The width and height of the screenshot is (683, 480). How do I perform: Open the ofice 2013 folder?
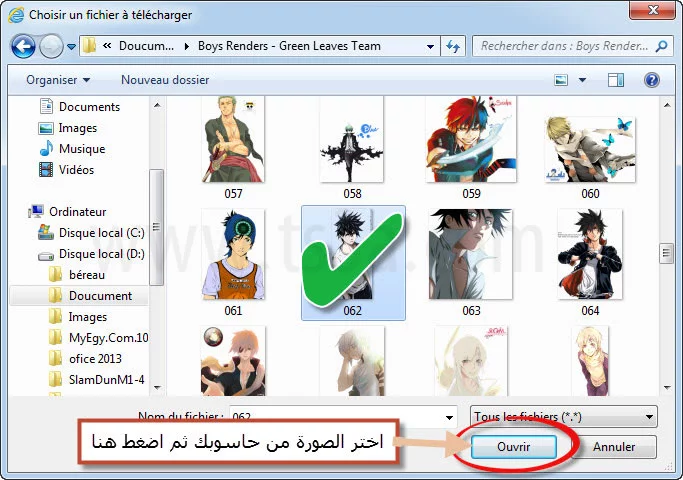(x=85, y=358)
